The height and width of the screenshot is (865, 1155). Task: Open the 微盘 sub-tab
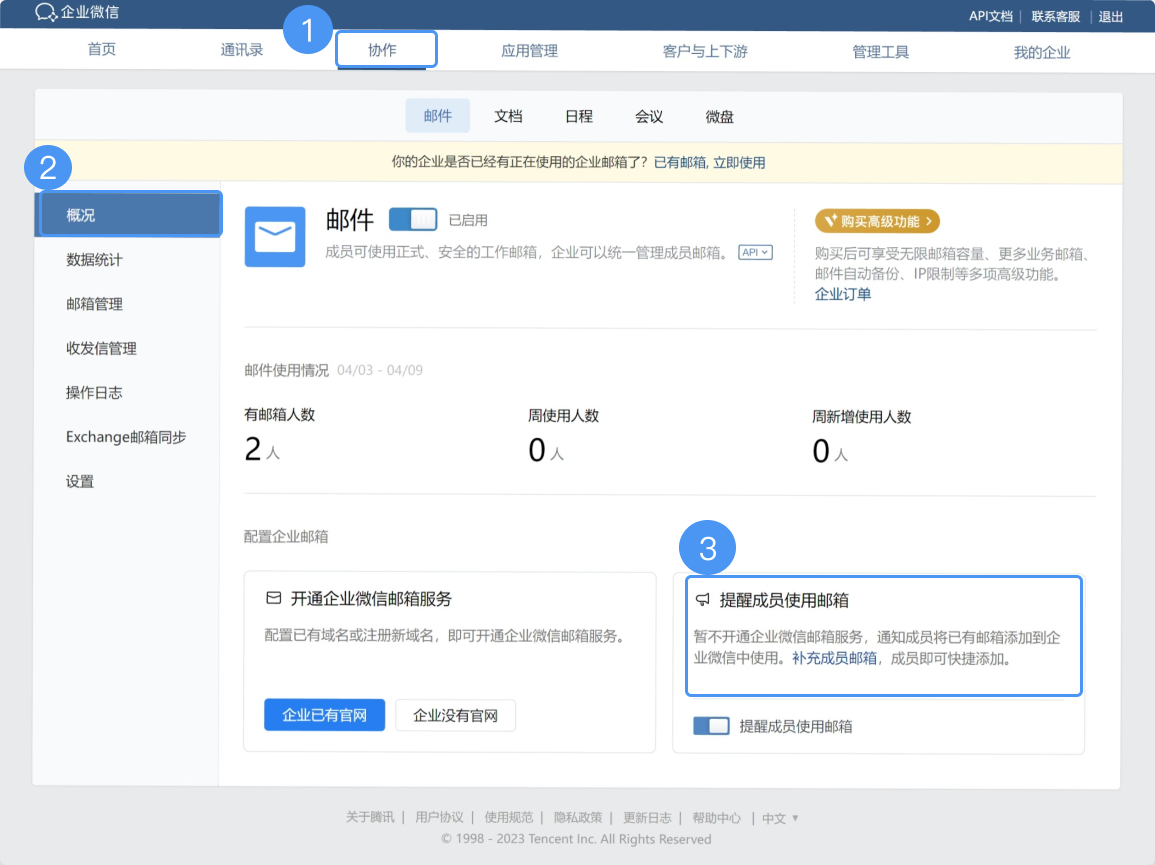click(x=719, y=116)
